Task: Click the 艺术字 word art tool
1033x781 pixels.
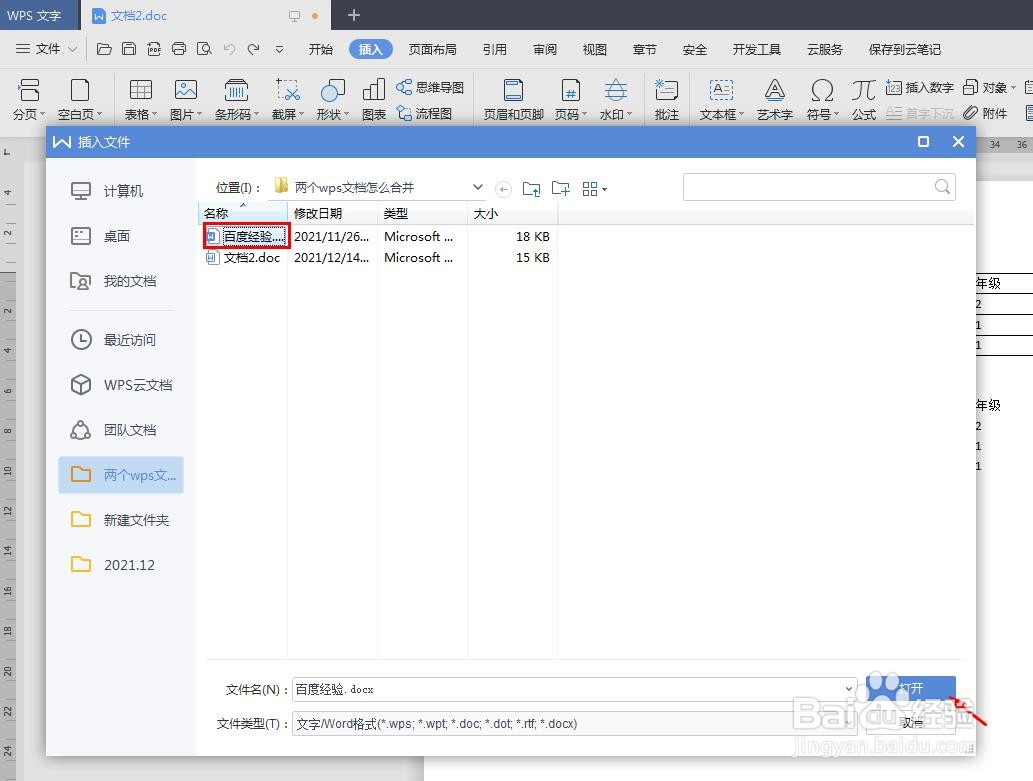Action: (x=775, y=100)
